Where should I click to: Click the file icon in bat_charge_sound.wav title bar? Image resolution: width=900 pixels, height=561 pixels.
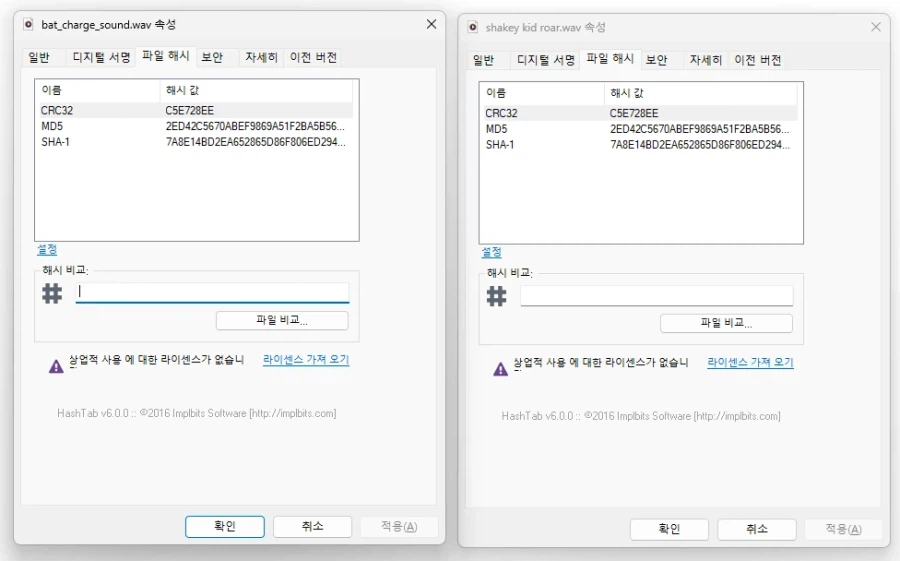(x=28, y=24)
